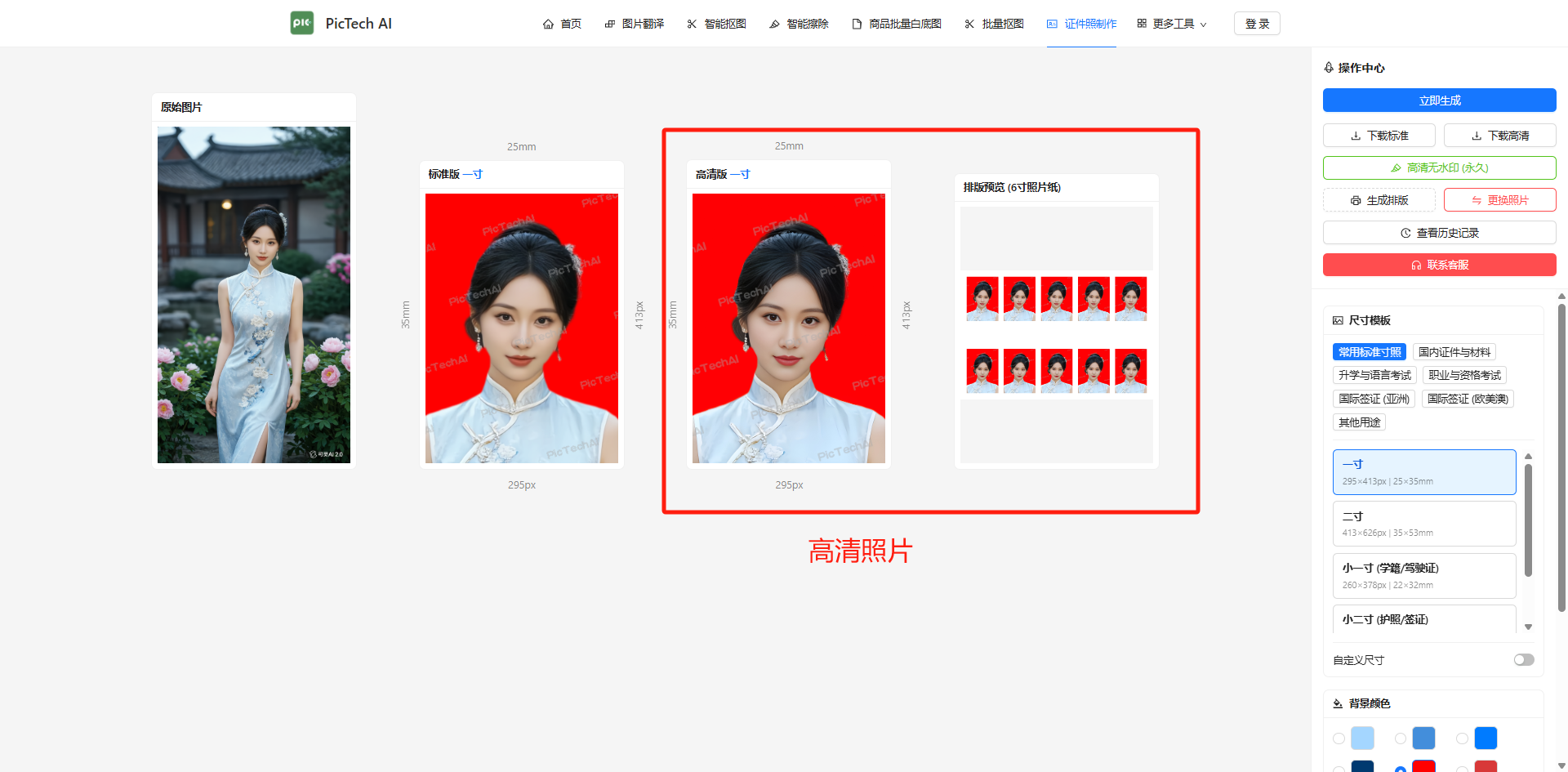Click the headset icon in 联系客服

[1416, 266]
